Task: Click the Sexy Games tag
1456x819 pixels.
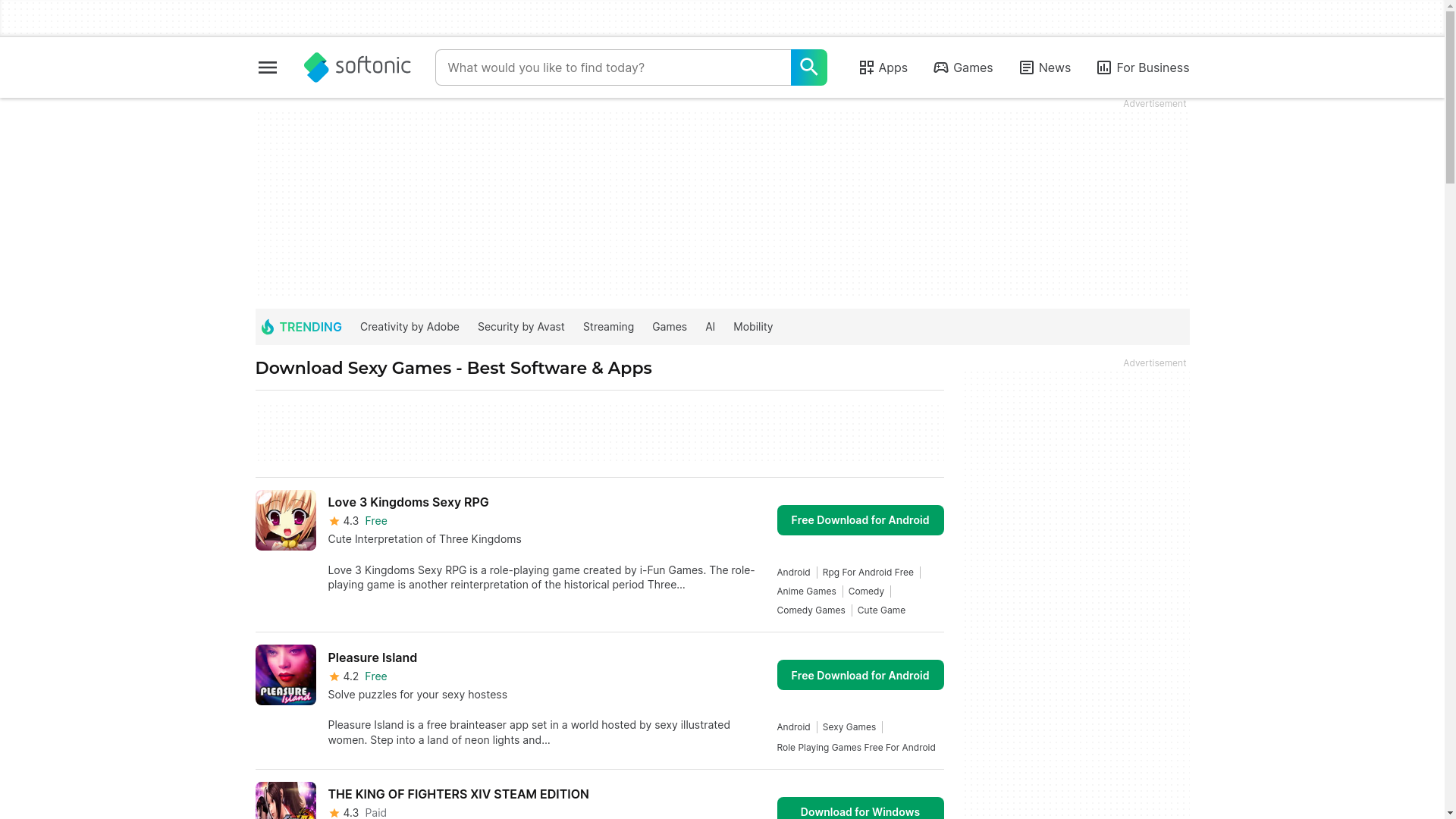Action: coord(849,727)
